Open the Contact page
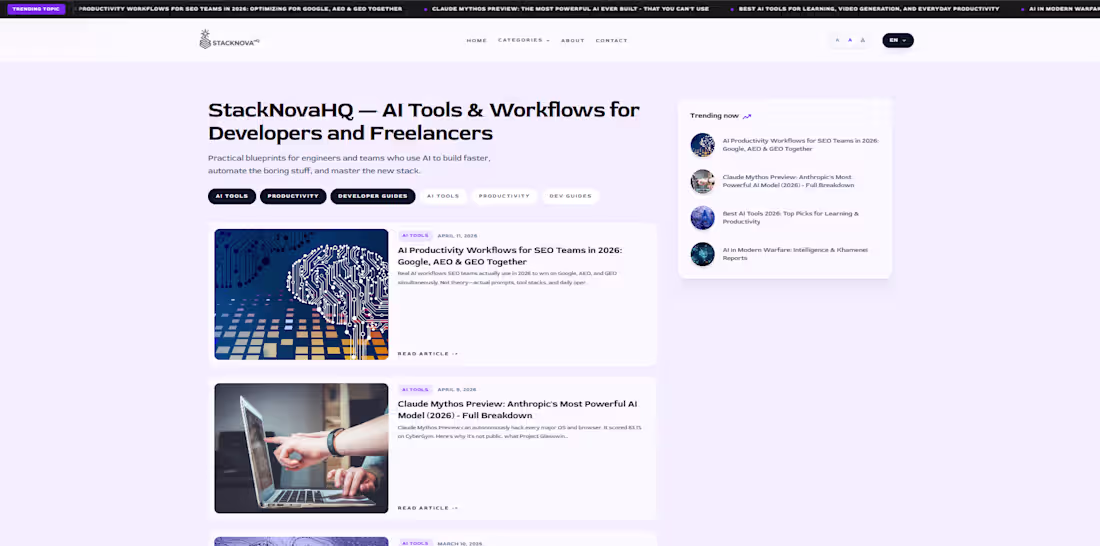Image resolution: width=1100 pixels, height=546 pixels. point(611,41)
